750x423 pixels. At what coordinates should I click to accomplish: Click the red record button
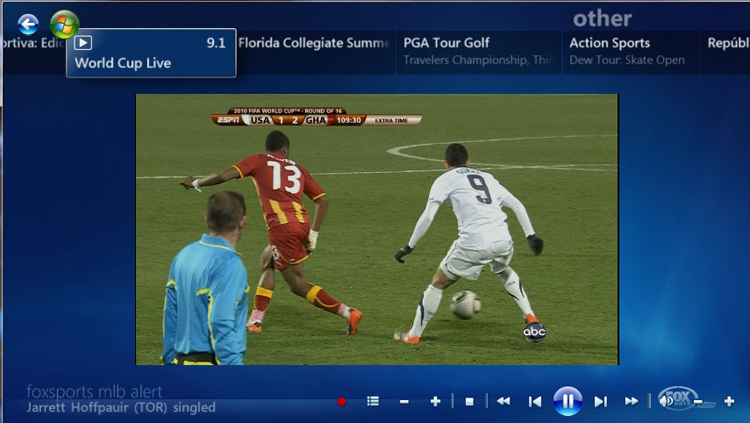(x=342, y=401)
